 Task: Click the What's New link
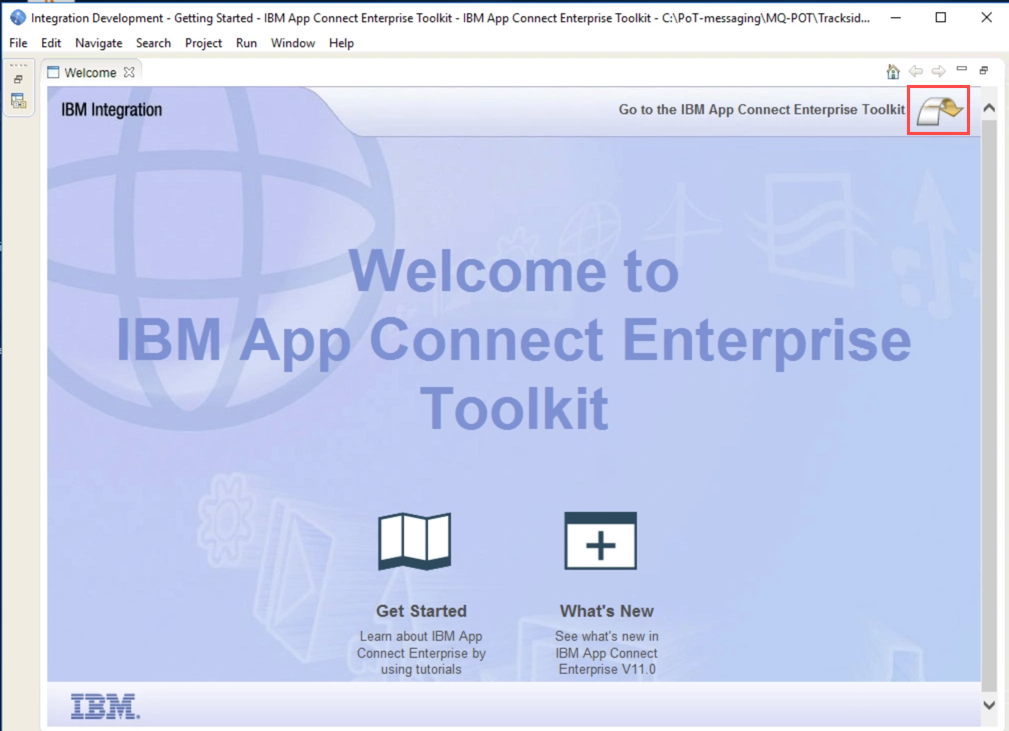coord(607,611)
